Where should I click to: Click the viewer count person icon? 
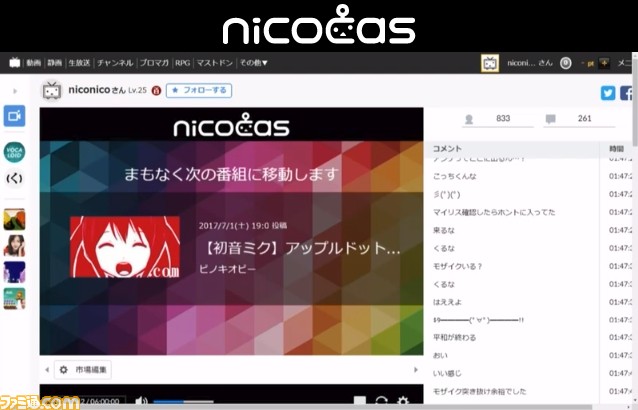(469, 119)
